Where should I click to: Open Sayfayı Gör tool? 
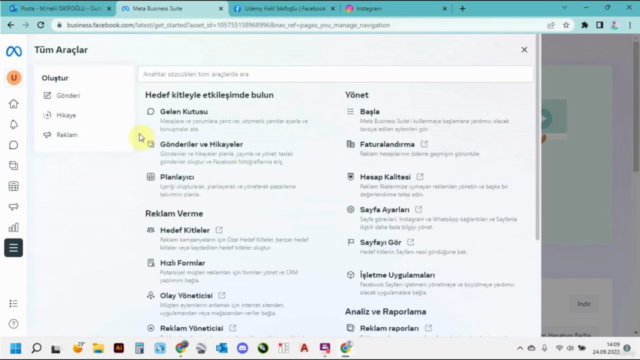pyautogui.click(x=380, y=242)
